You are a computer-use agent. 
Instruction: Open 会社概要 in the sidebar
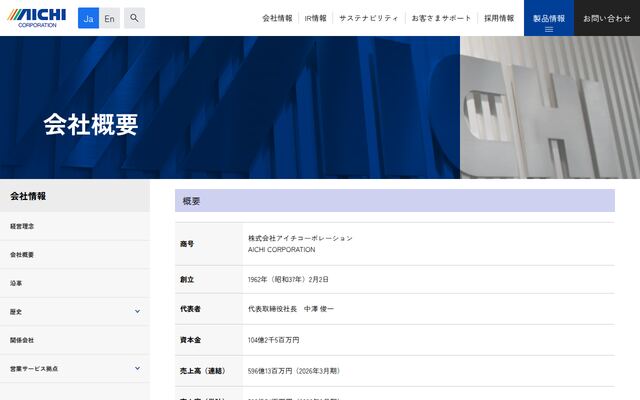point(75,255)
